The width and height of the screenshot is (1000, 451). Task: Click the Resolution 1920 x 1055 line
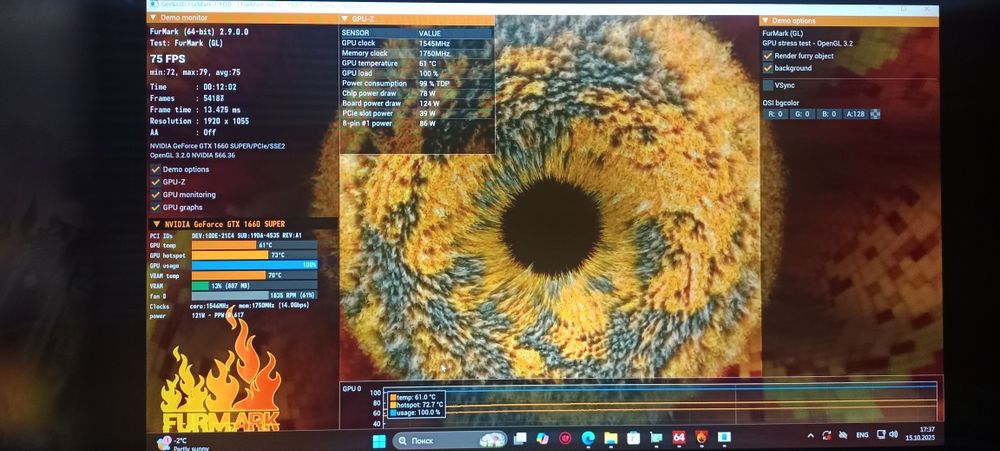(x=200, y=121)
